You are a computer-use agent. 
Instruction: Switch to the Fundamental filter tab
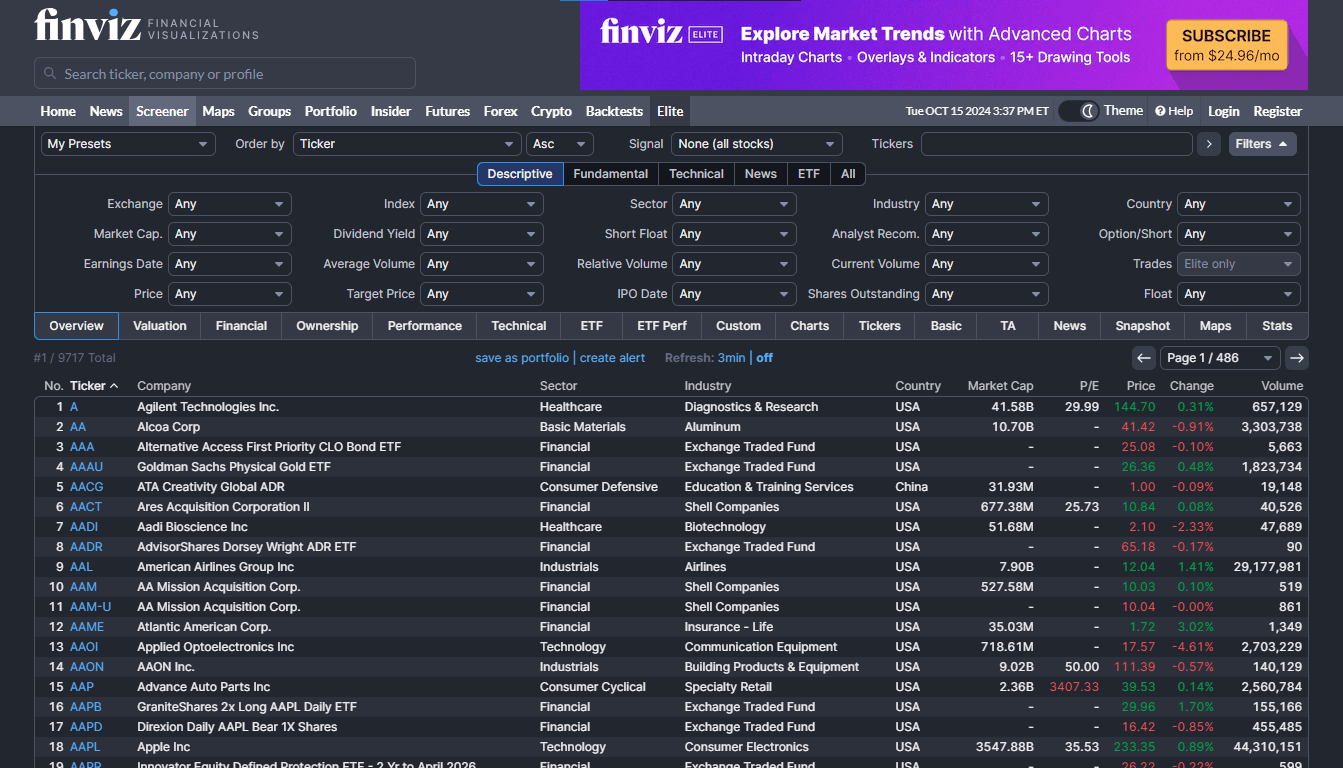(x=610, y=173)
